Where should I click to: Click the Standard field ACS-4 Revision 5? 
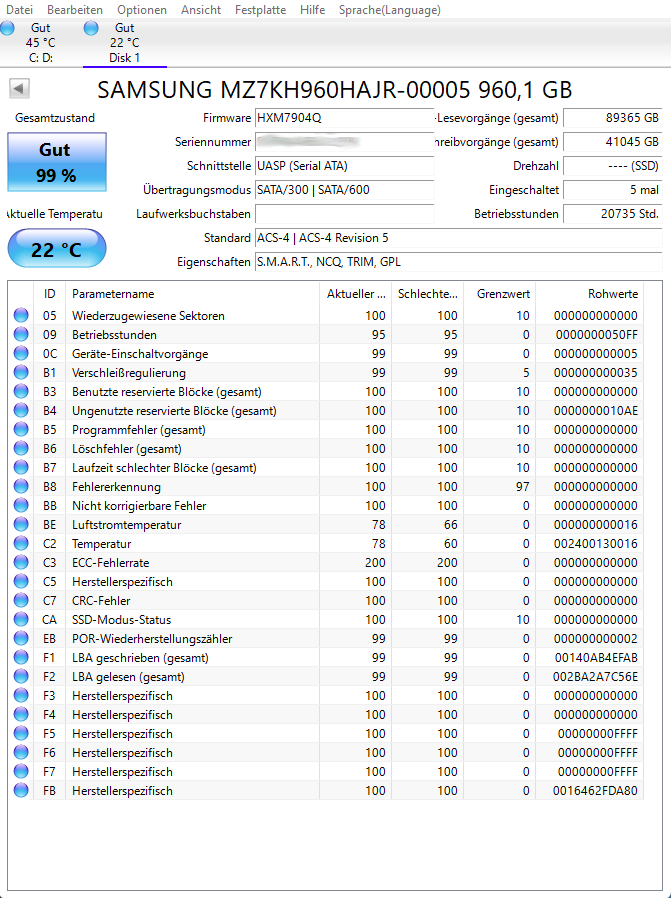coord(458,238)
